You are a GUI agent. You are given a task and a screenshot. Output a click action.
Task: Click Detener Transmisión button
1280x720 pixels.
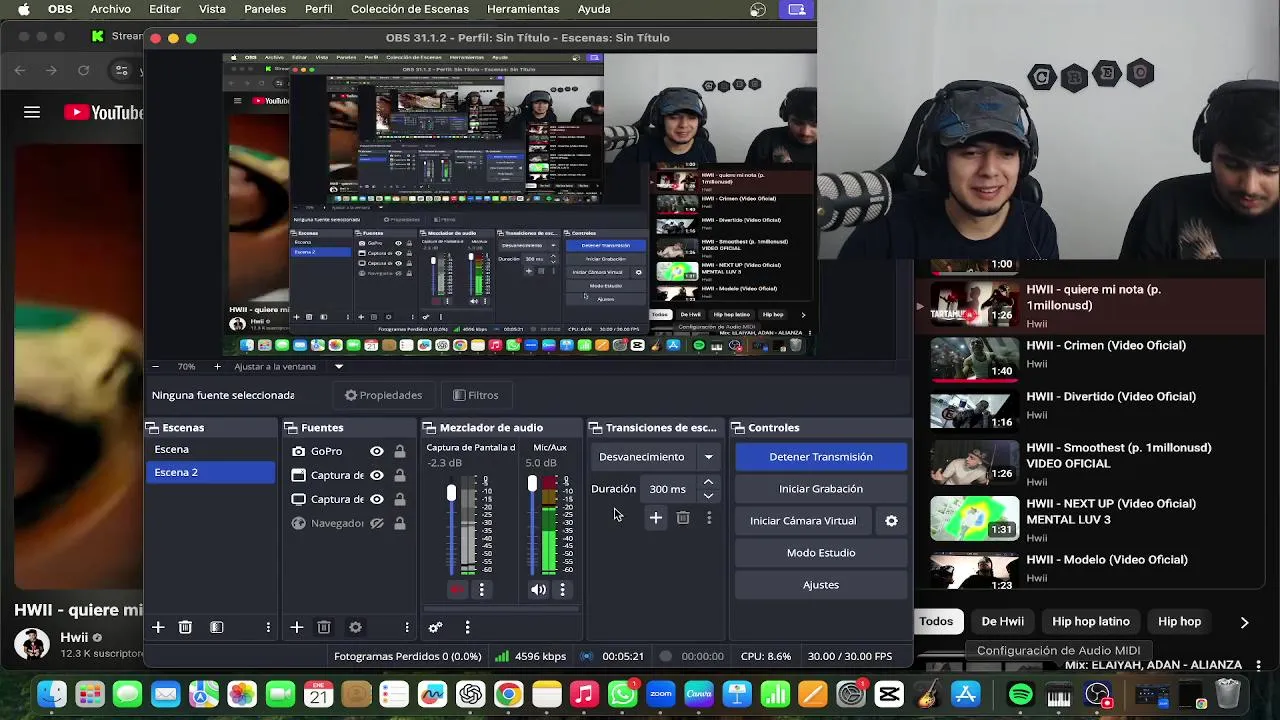(821, 457)
